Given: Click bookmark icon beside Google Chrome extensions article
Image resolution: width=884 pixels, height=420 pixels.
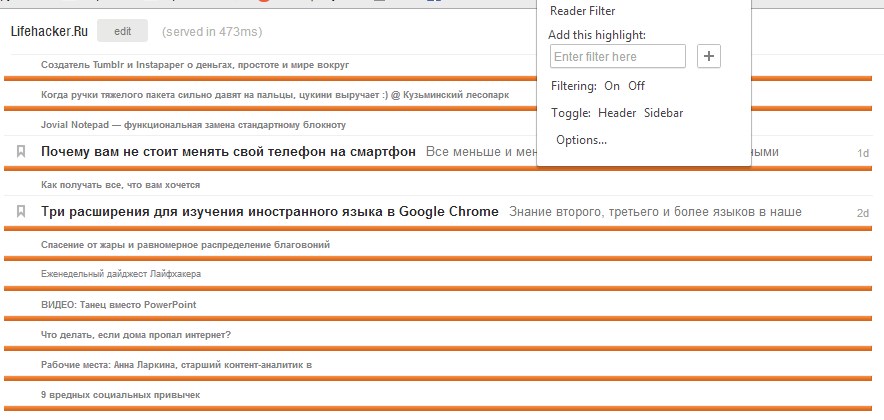Looking at the screenshot, I should click(20, 212).
